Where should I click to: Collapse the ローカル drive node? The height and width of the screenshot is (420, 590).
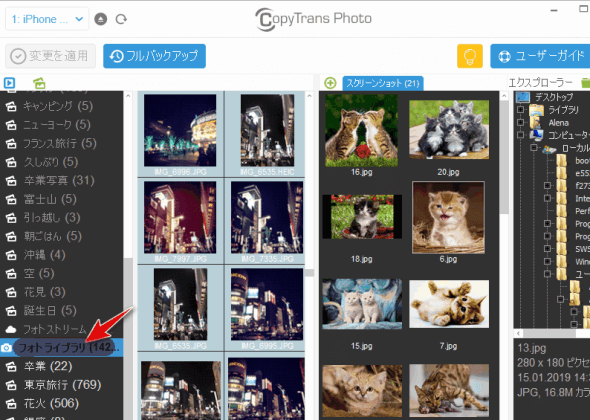534,148
